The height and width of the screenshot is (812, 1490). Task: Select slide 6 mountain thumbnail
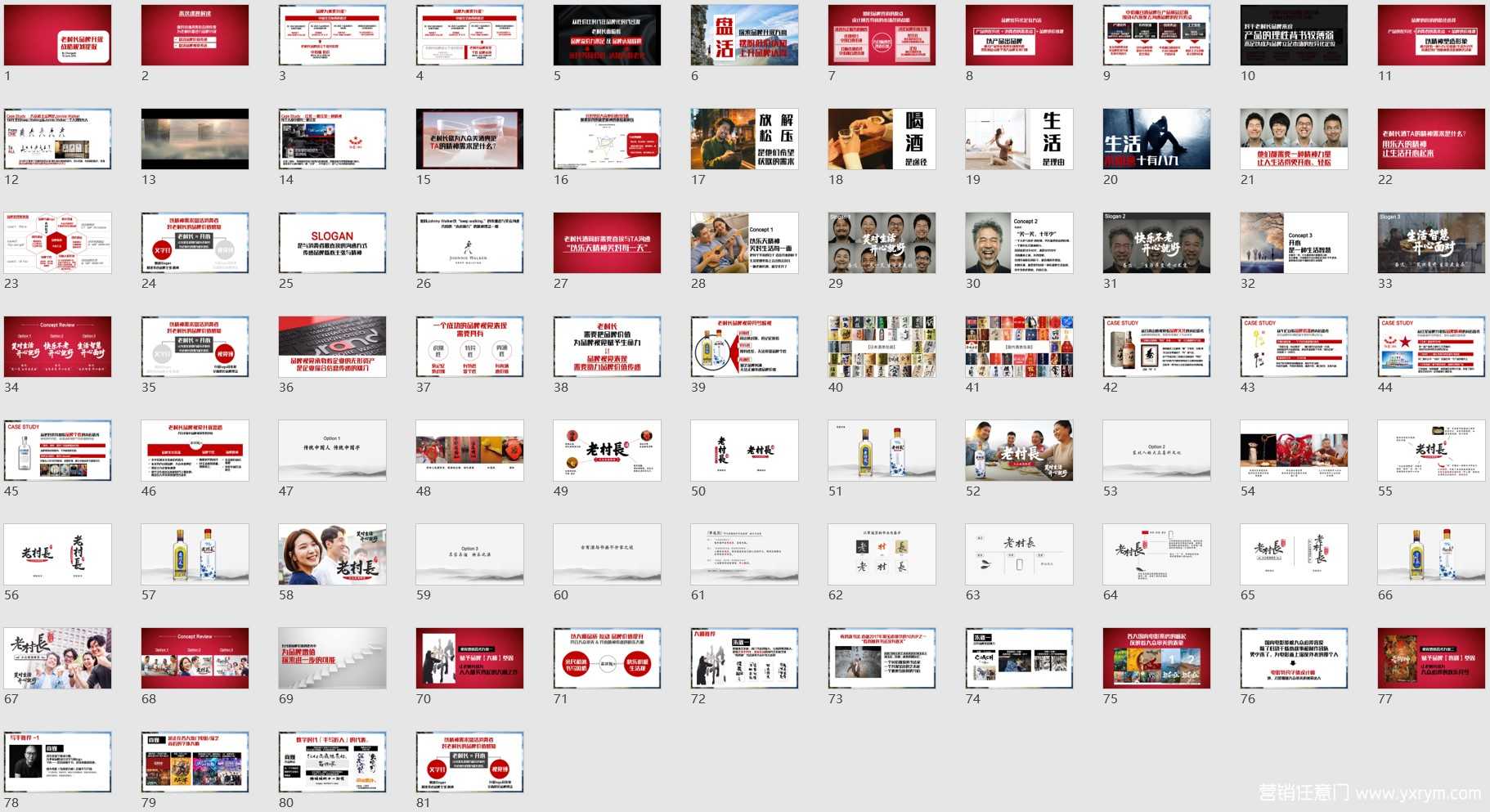pos(744,35)
